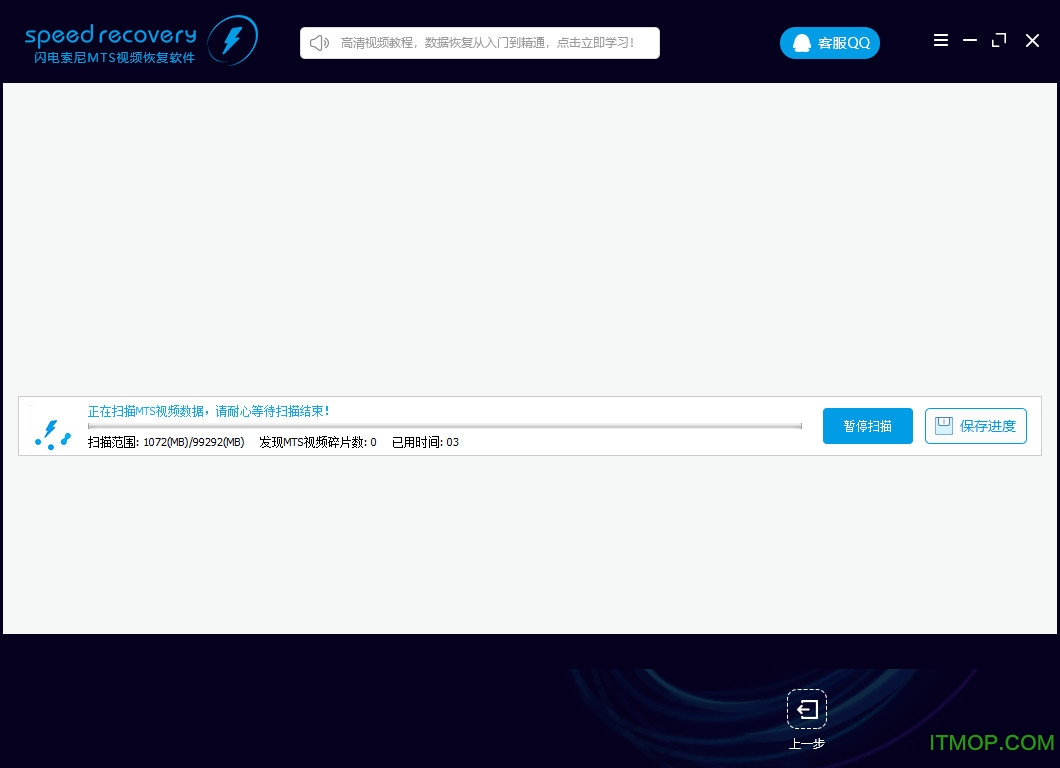
Task: Click the QQ penguin icon
Action: coord(802,43)
